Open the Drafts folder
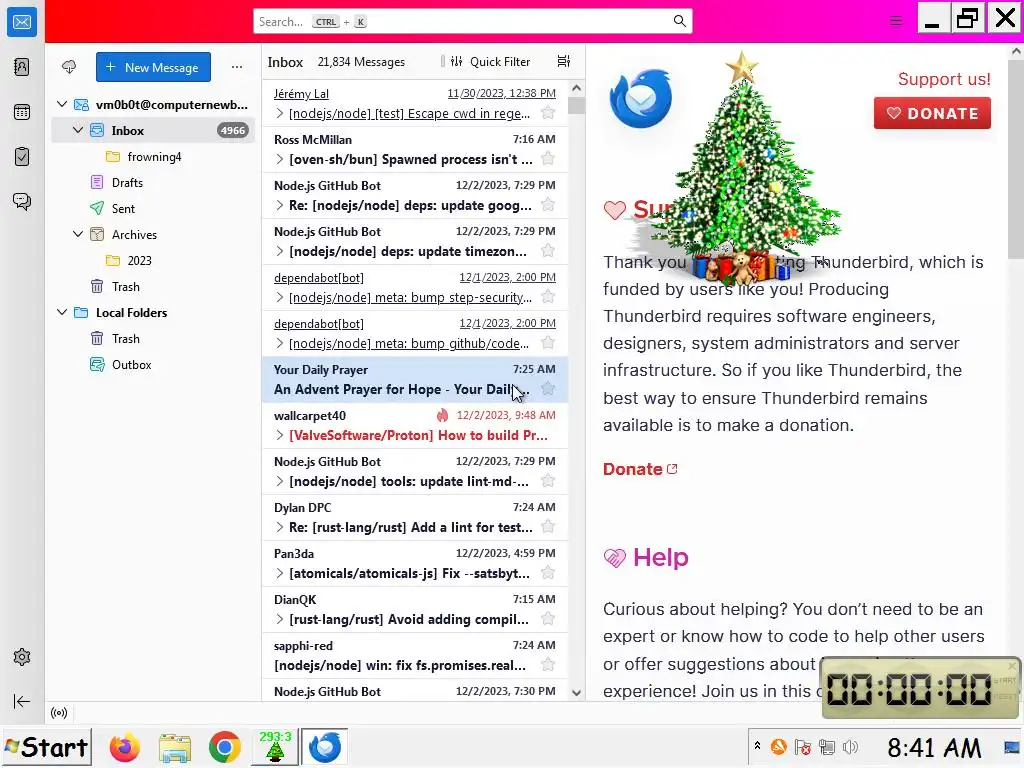Image resolution: width=1024 pixels, height=768 pixels. point(153,182)
